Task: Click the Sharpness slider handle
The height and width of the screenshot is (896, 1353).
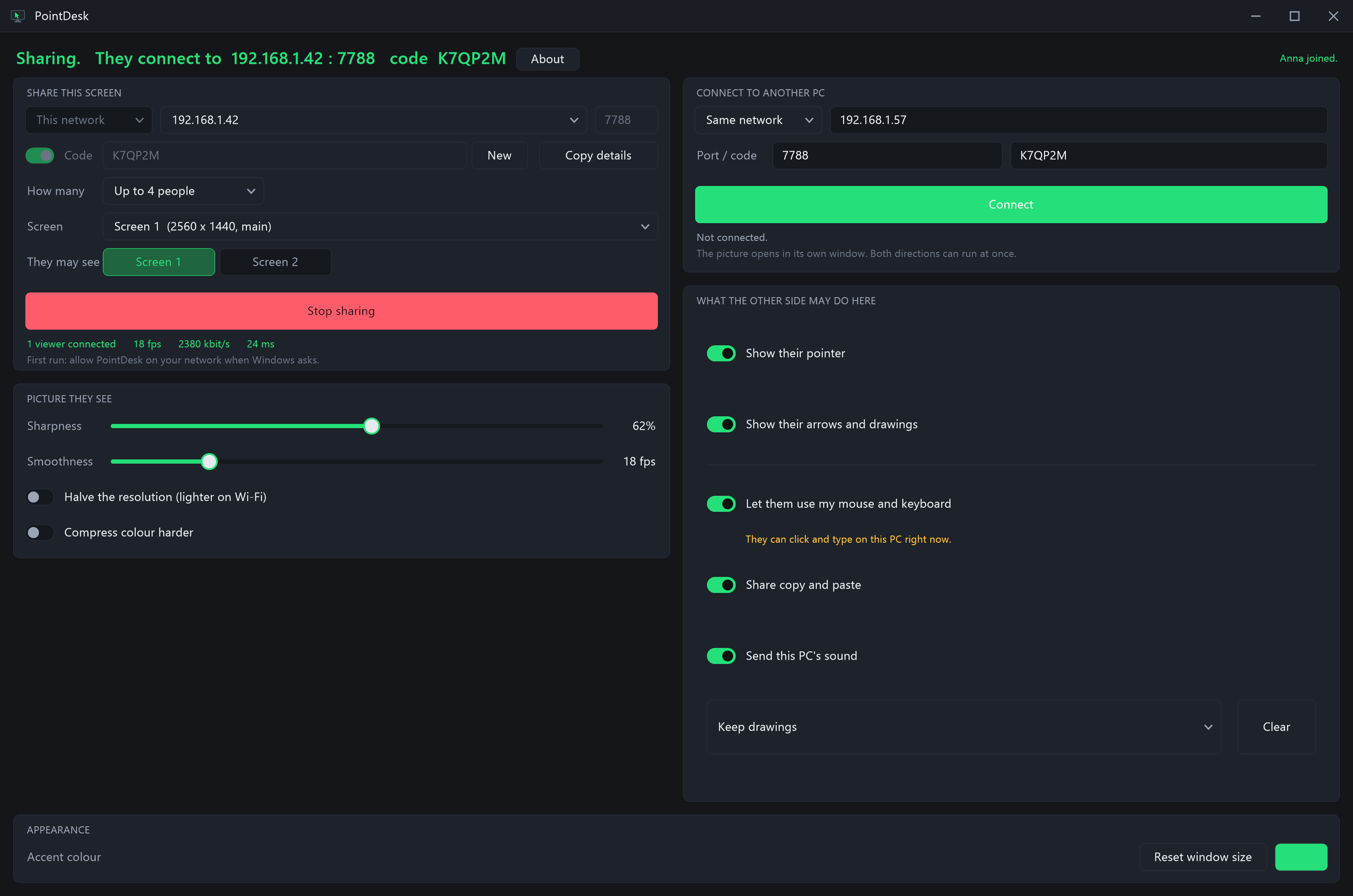Action: point(372,426)
